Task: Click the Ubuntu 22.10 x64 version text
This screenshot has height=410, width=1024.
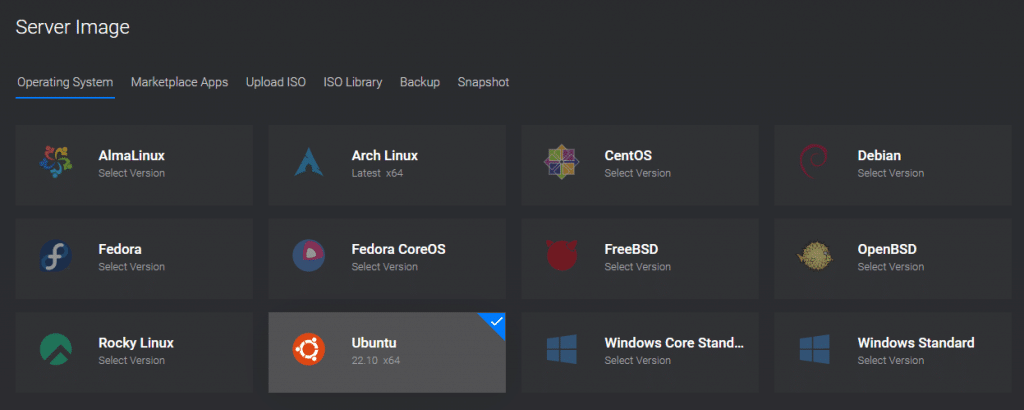Action: (376, 360)
